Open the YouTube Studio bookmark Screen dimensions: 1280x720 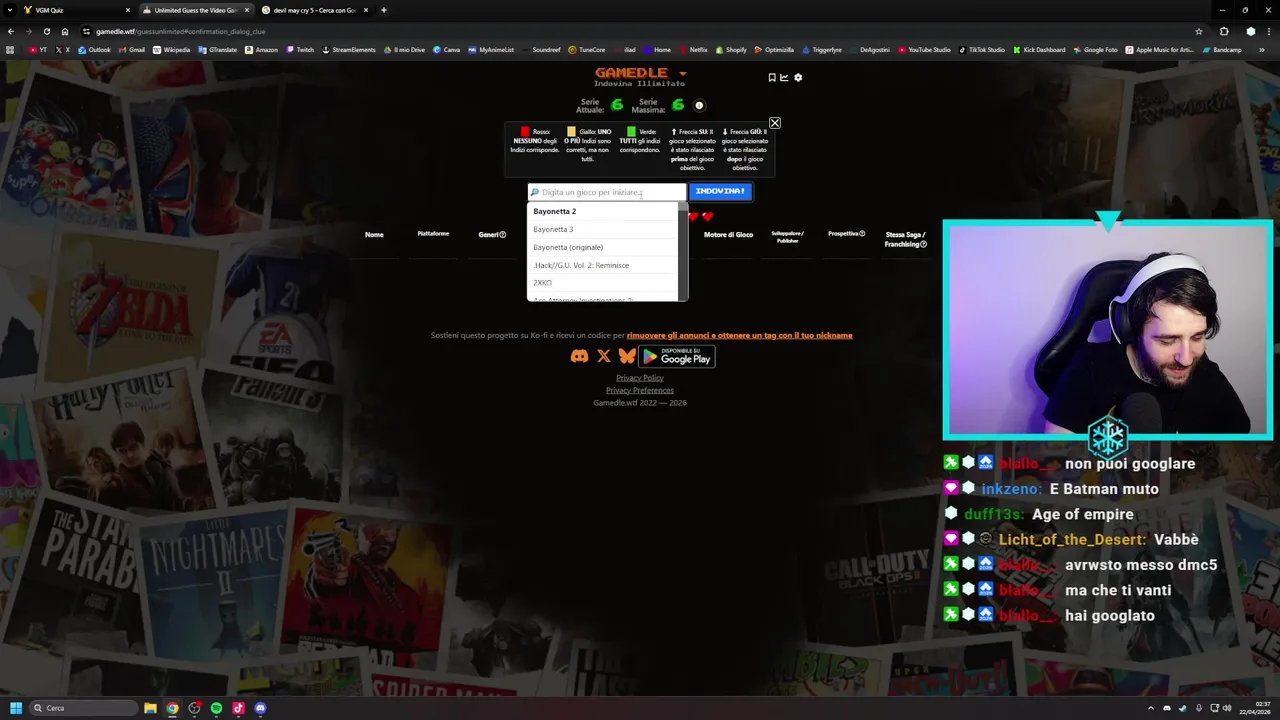point(923,50)
